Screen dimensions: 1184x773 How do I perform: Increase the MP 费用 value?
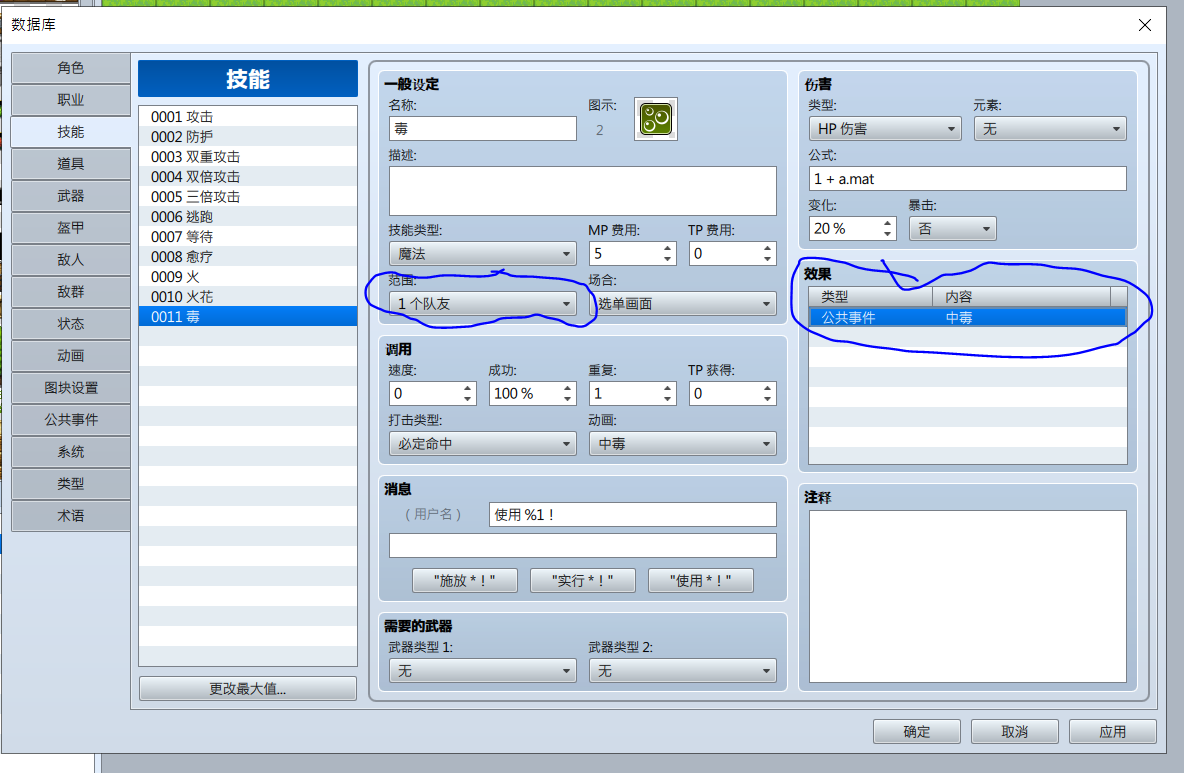668,248
